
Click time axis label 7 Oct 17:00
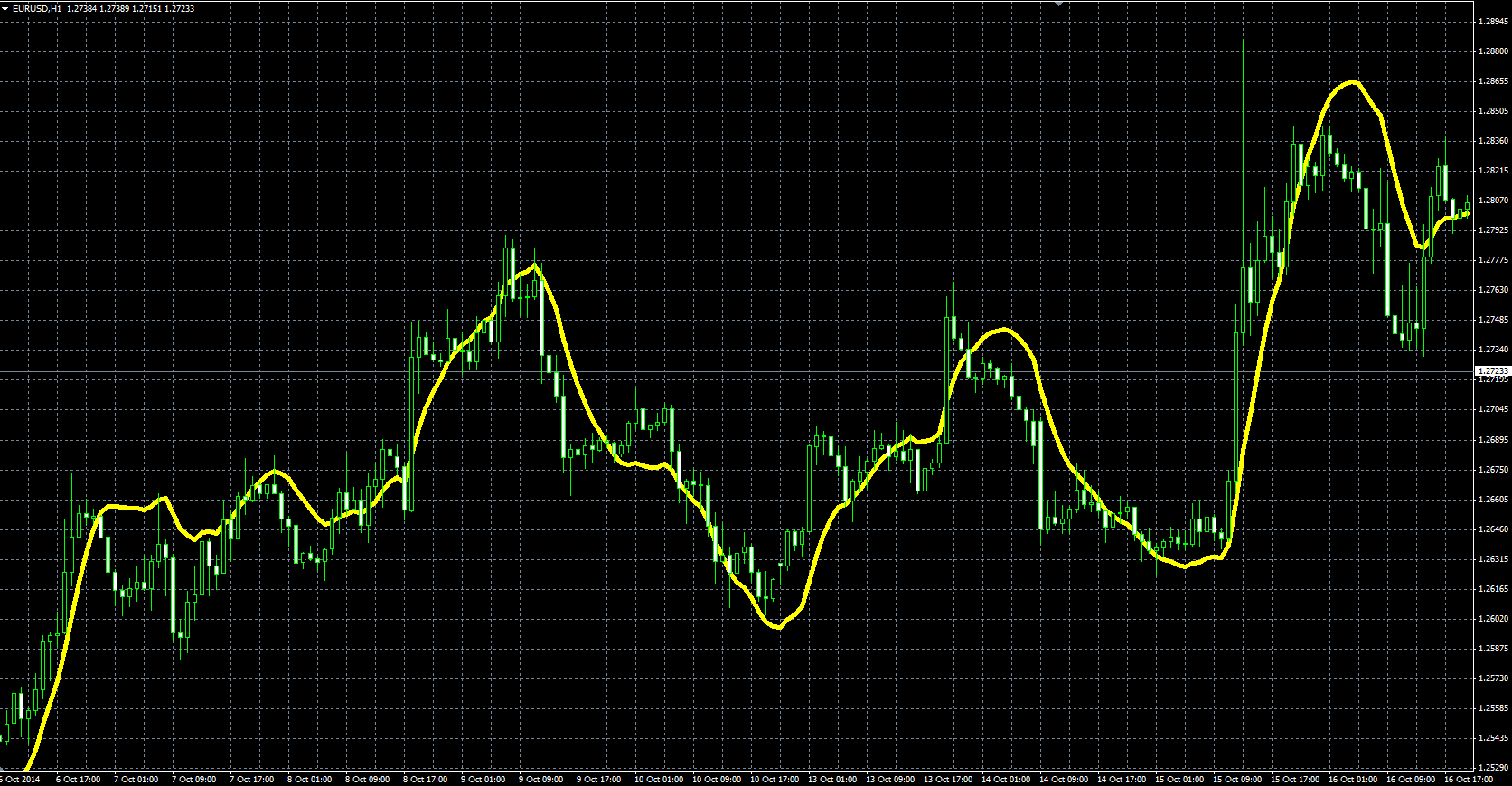[x=252, y=779]
